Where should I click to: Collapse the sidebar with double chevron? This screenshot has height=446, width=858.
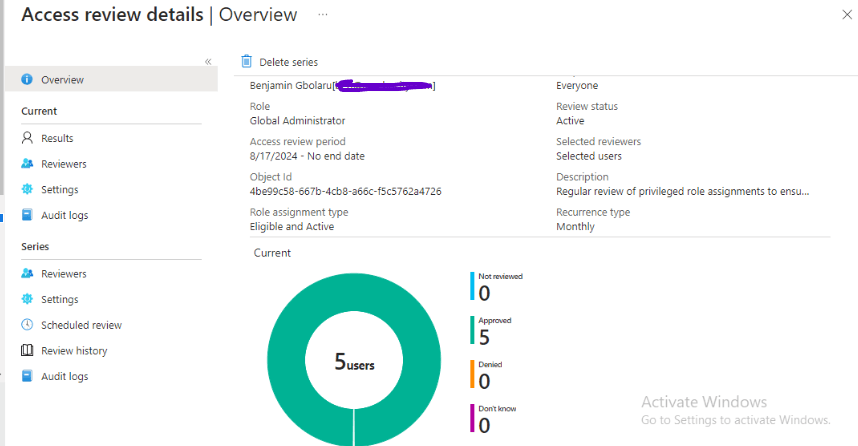[x=208, y=62]
